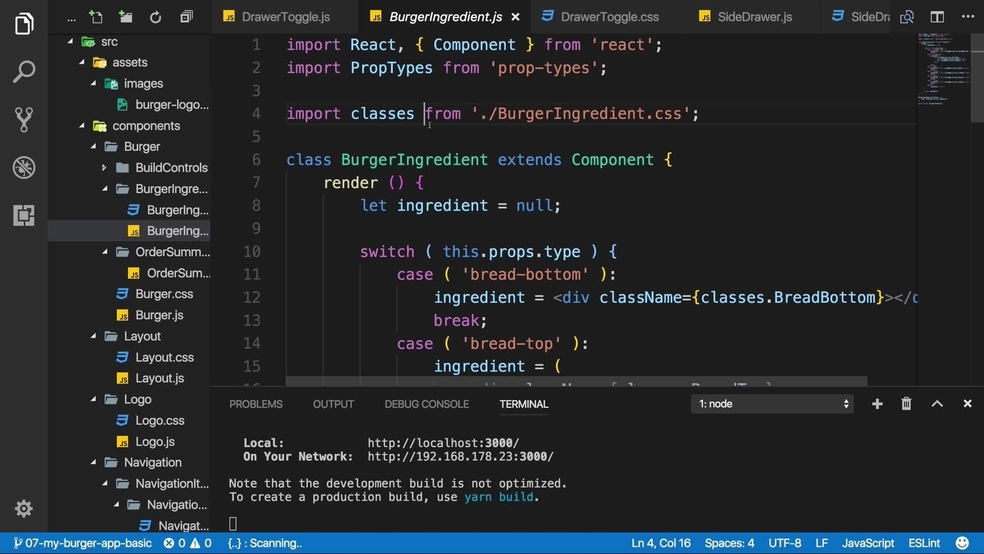Screen dimensions: 984x554
Task: Open Burger.css in the file tree
Action: (x=164, y=294)
